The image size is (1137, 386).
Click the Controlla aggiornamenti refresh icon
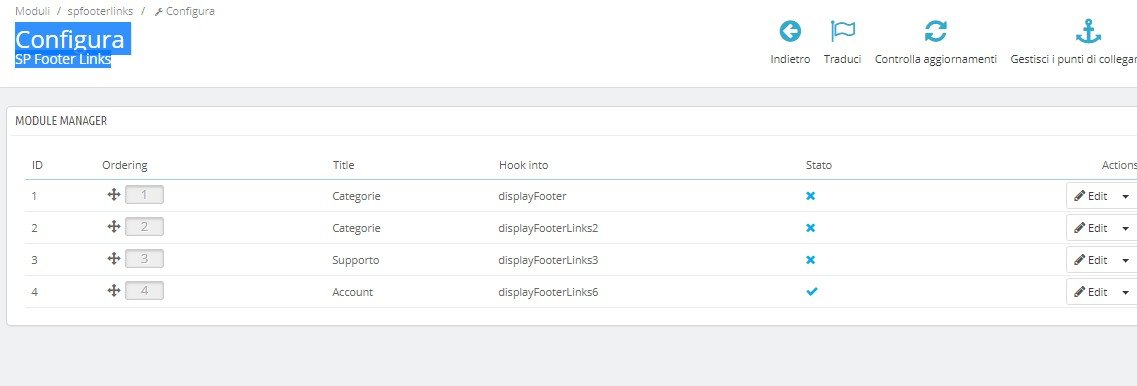(x=935, y=31)
